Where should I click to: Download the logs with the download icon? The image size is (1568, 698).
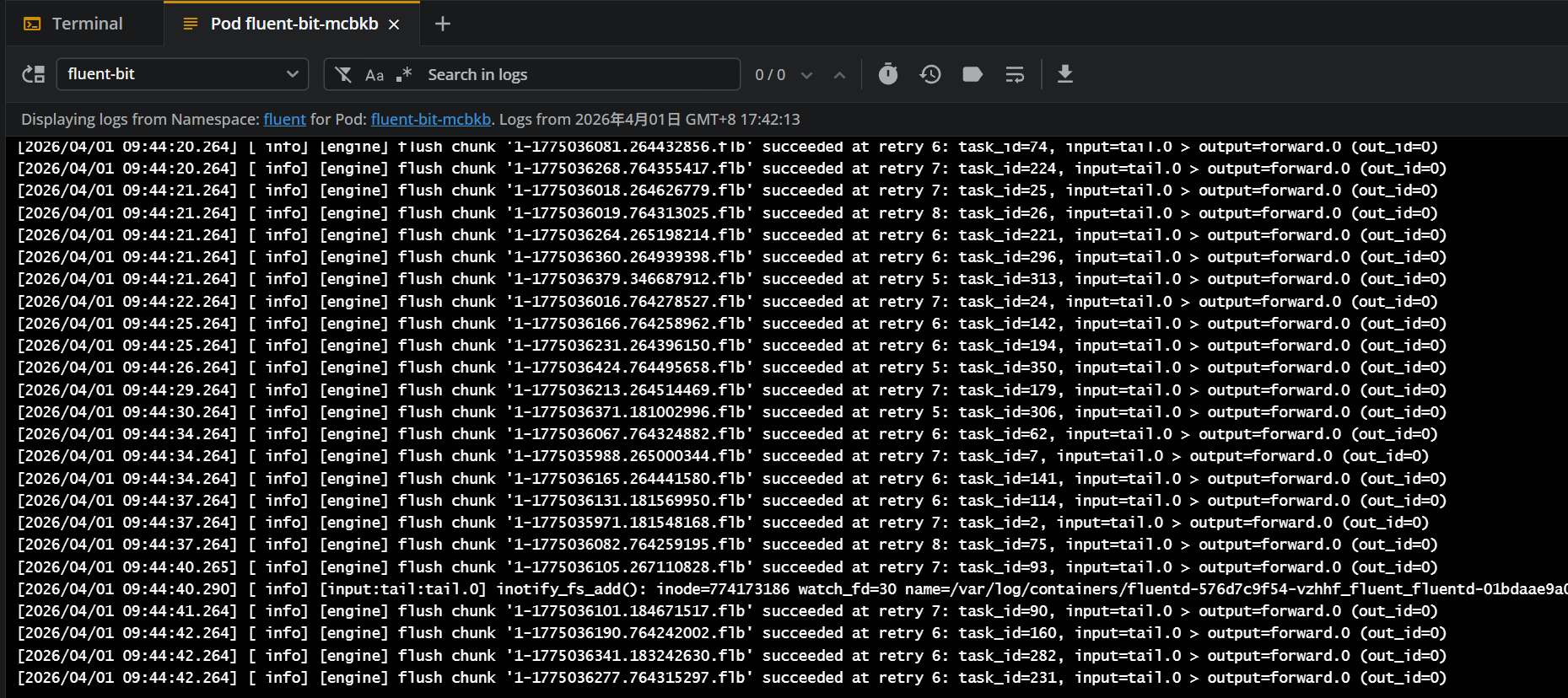tap(1065, 74)
